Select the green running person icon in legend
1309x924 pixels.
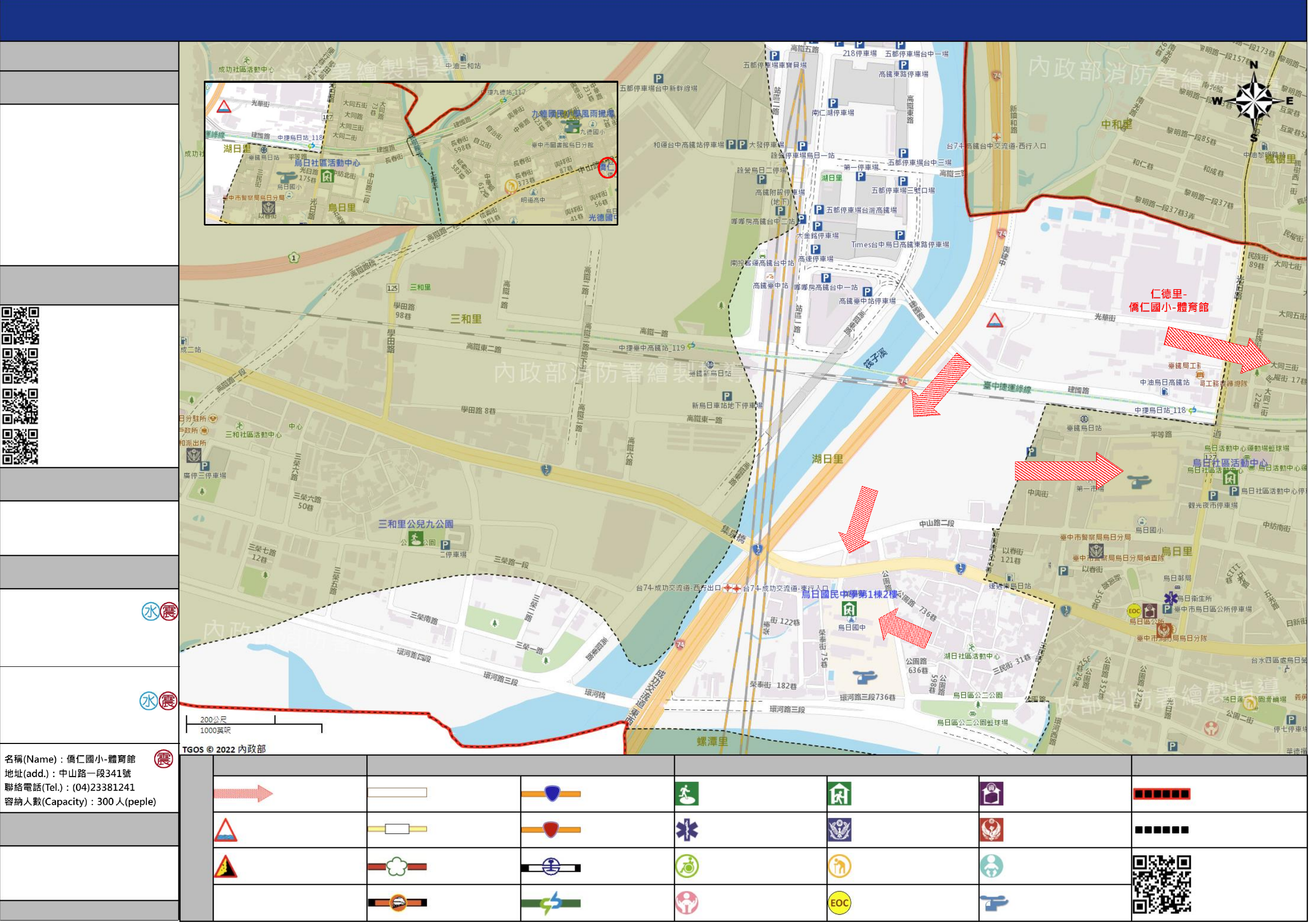tap(687, 794)
